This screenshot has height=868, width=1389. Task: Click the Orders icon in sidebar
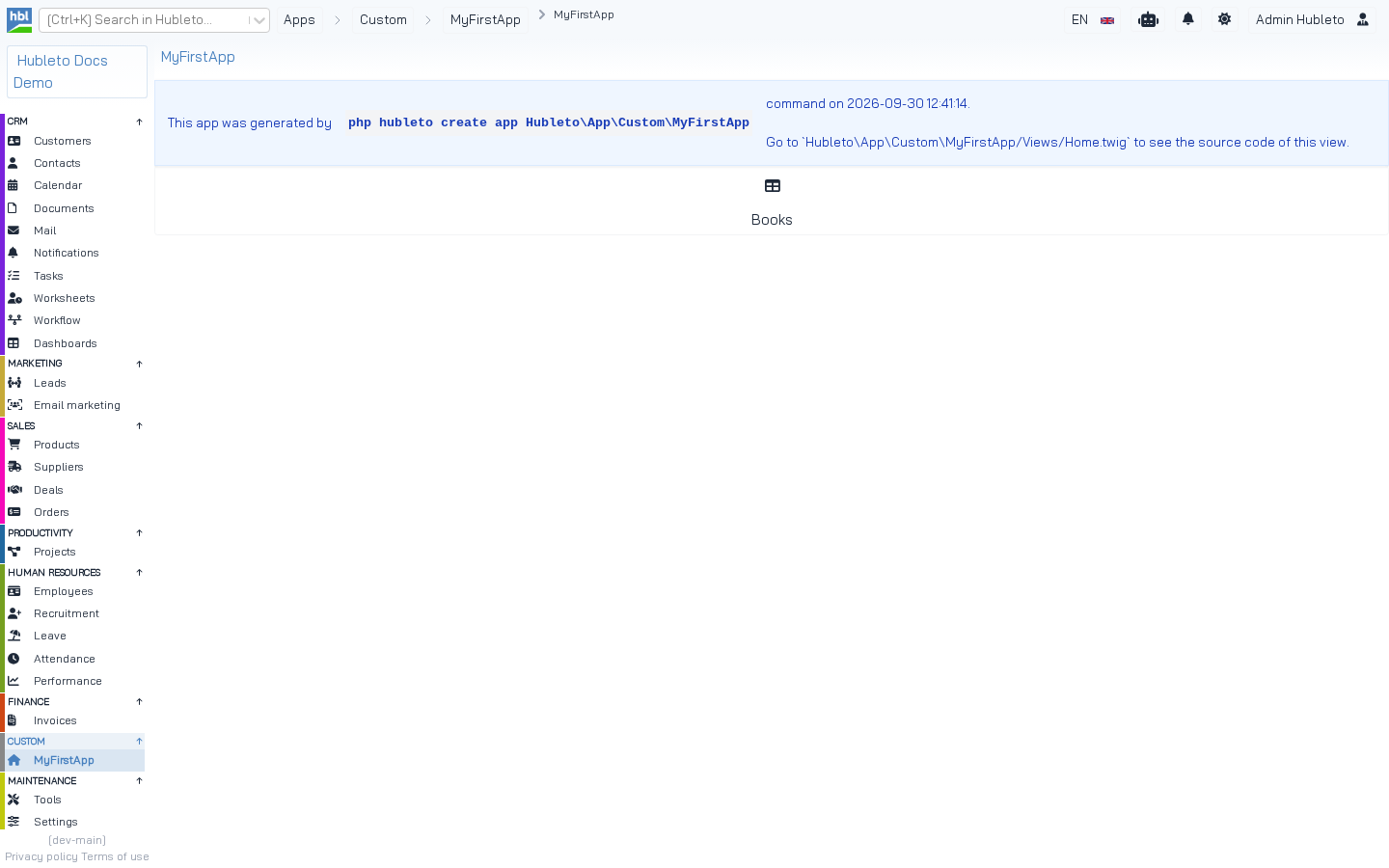[x=14, y=512]
